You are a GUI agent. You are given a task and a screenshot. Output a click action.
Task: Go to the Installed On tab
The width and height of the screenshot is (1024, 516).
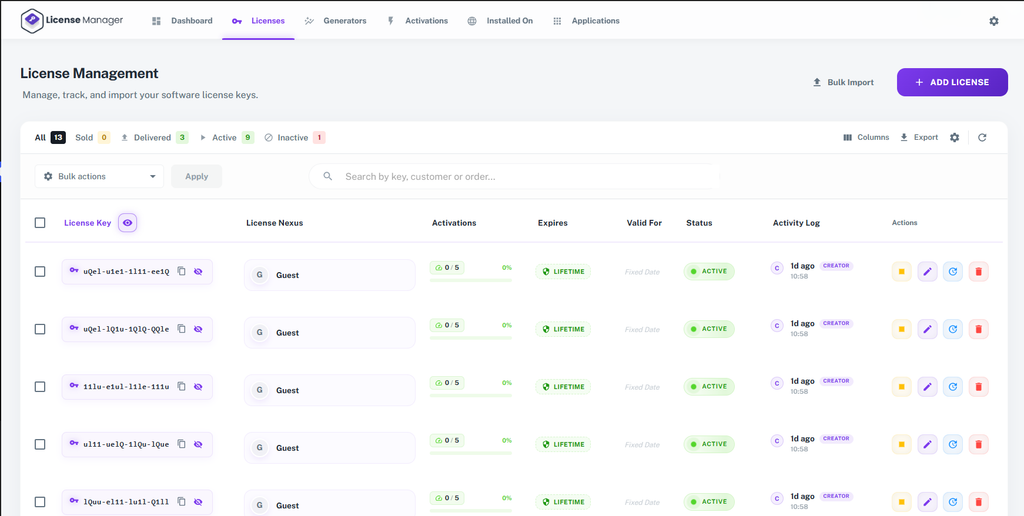click(500, 21)
